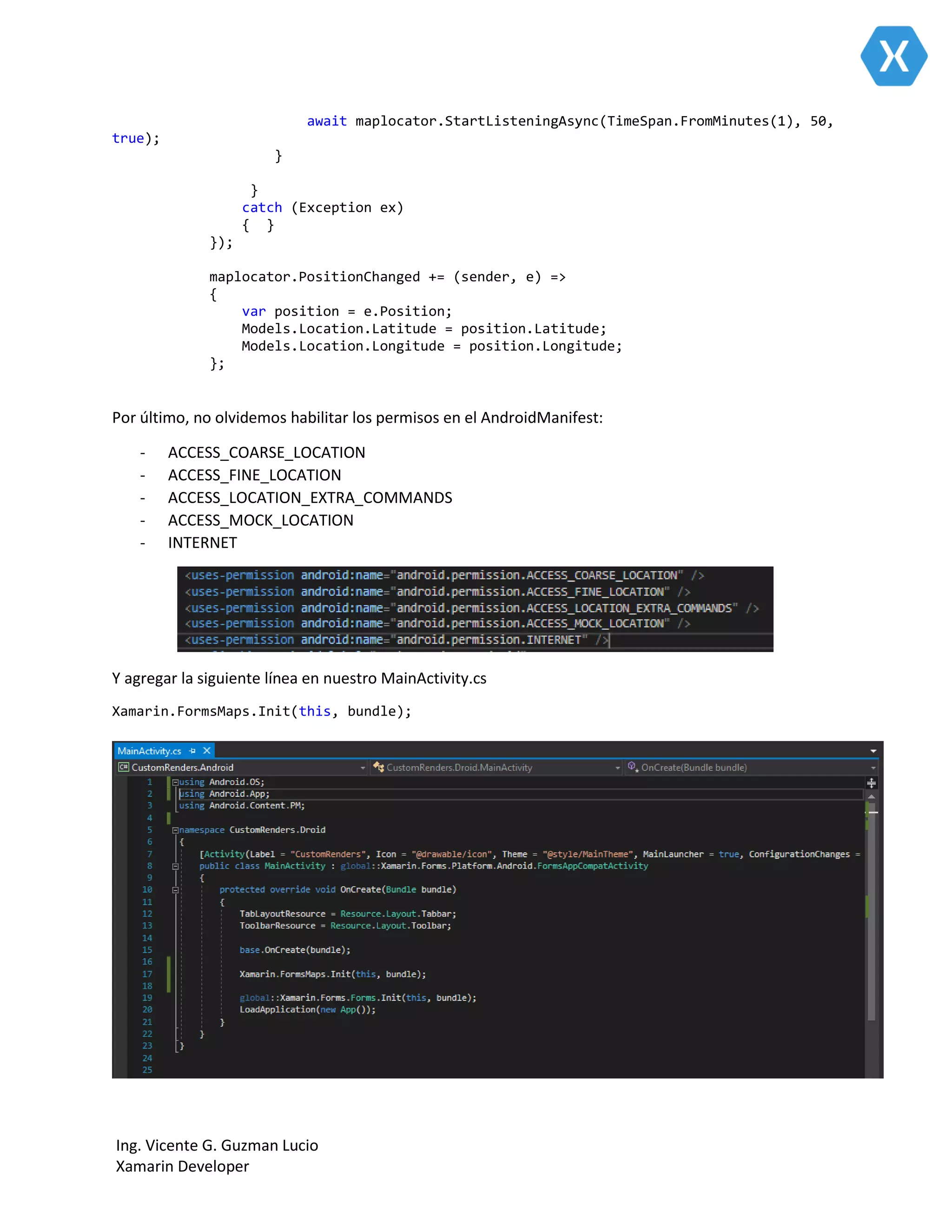The height and width of the screenshot is (1232, 952).
Task: Click the scrollbar up arrow in editor
Action: coord(872,796)
